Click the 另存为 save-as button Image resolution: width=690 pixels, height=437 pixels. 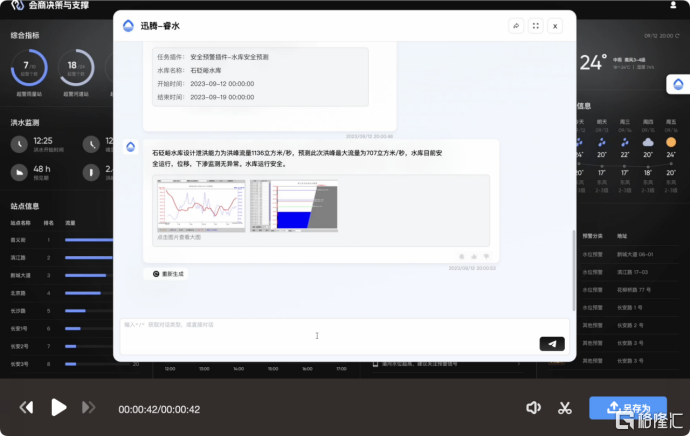(628, 407)
